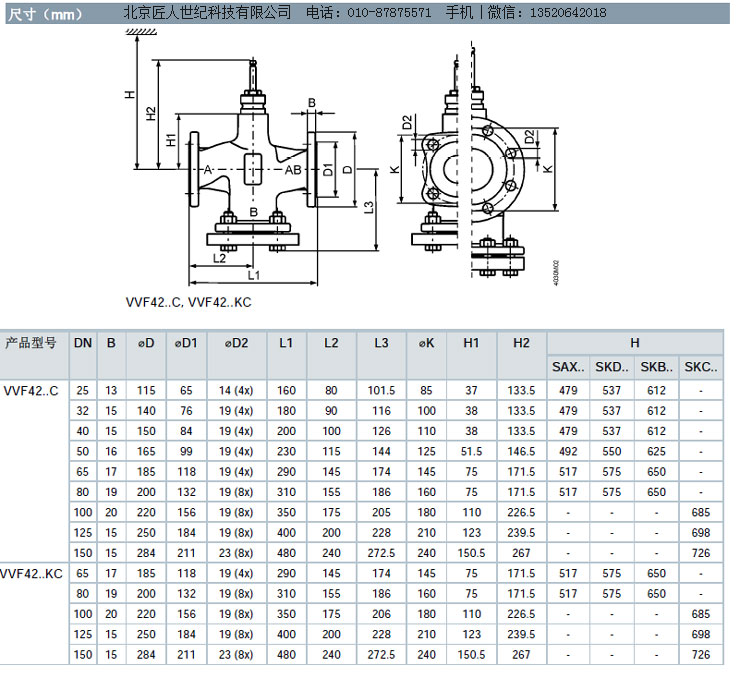This screenshot has height=678, width=740.
Task: Click the VVF42..KC product model label
Action: pos(32,574)
